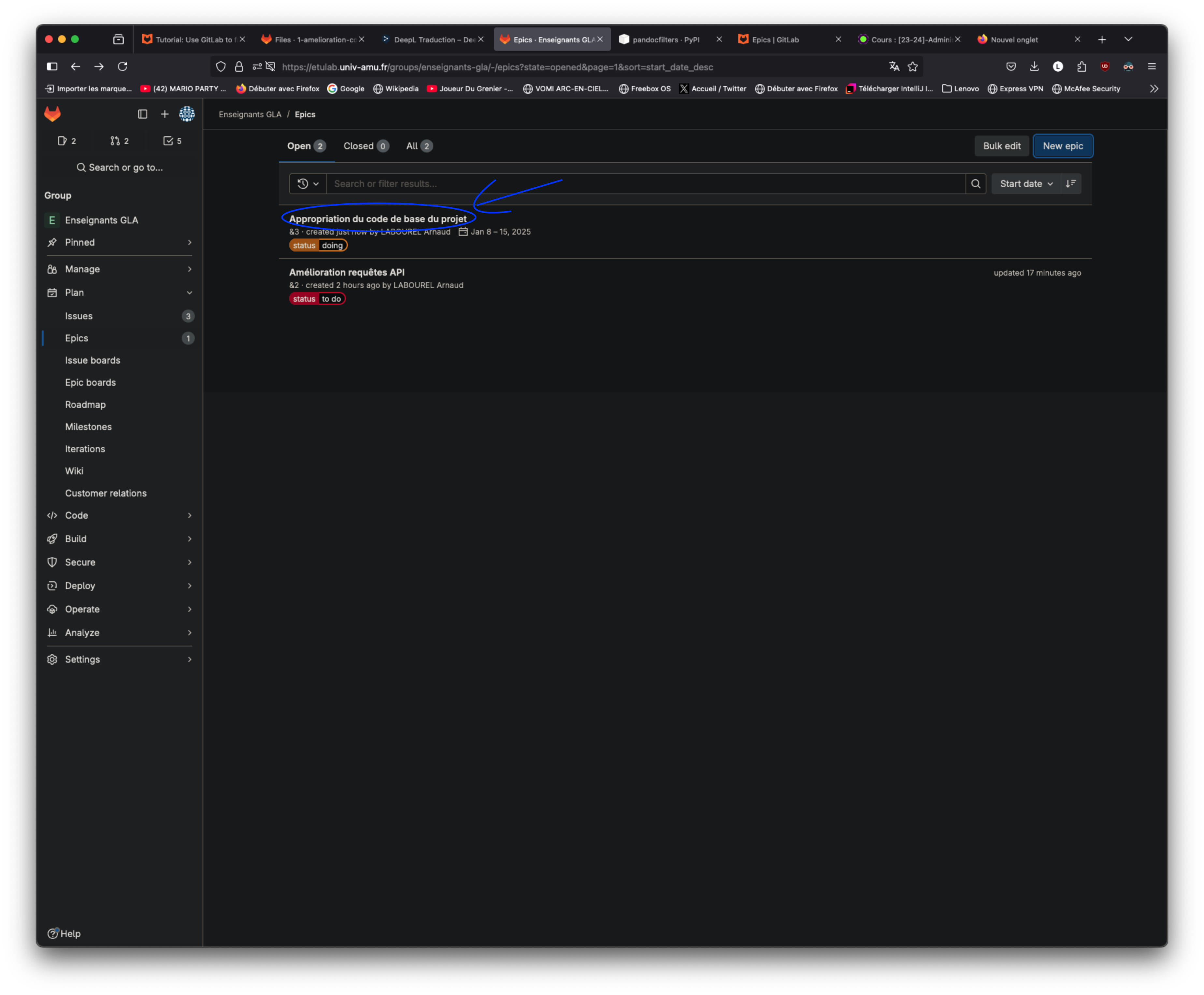Click the status doing label

[x=318, y=245]
